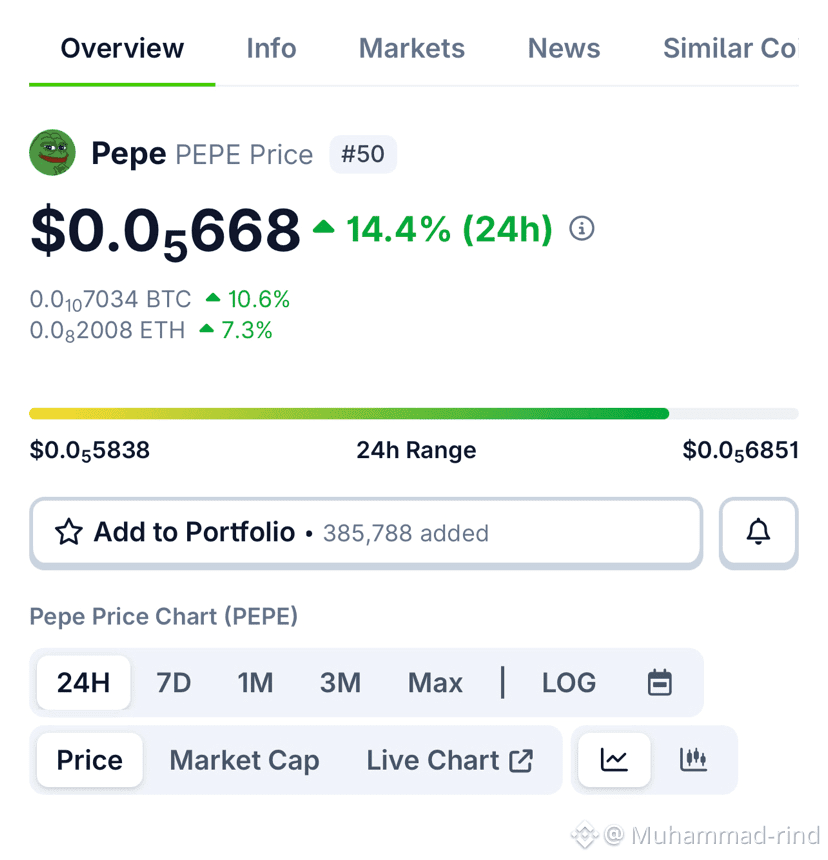Open the News tab
828x860 pixels.
(564, 48)
